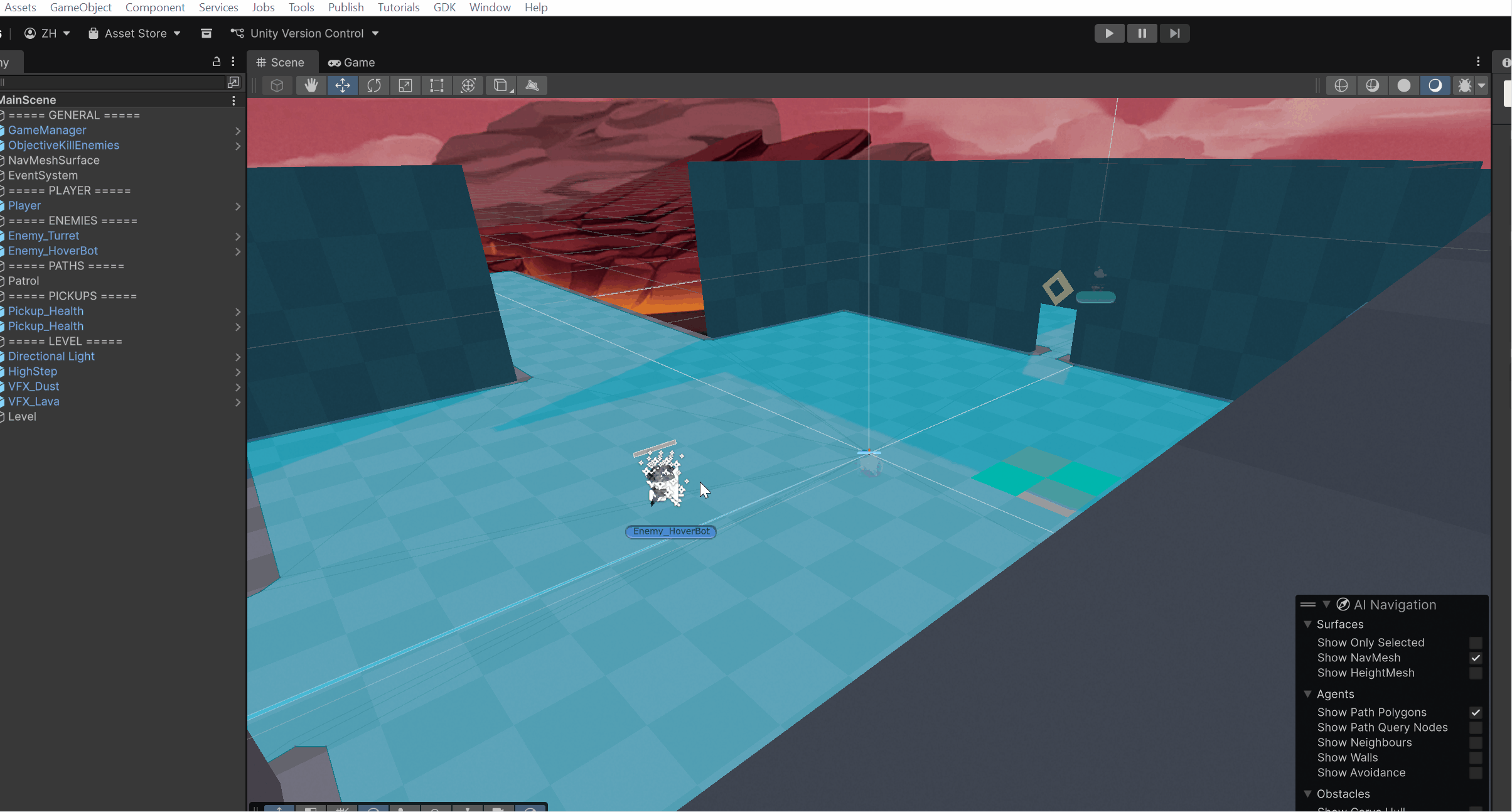This screenshot has width=1512, height=812.
Task: Open the GameObject menu
Action: 80,7
